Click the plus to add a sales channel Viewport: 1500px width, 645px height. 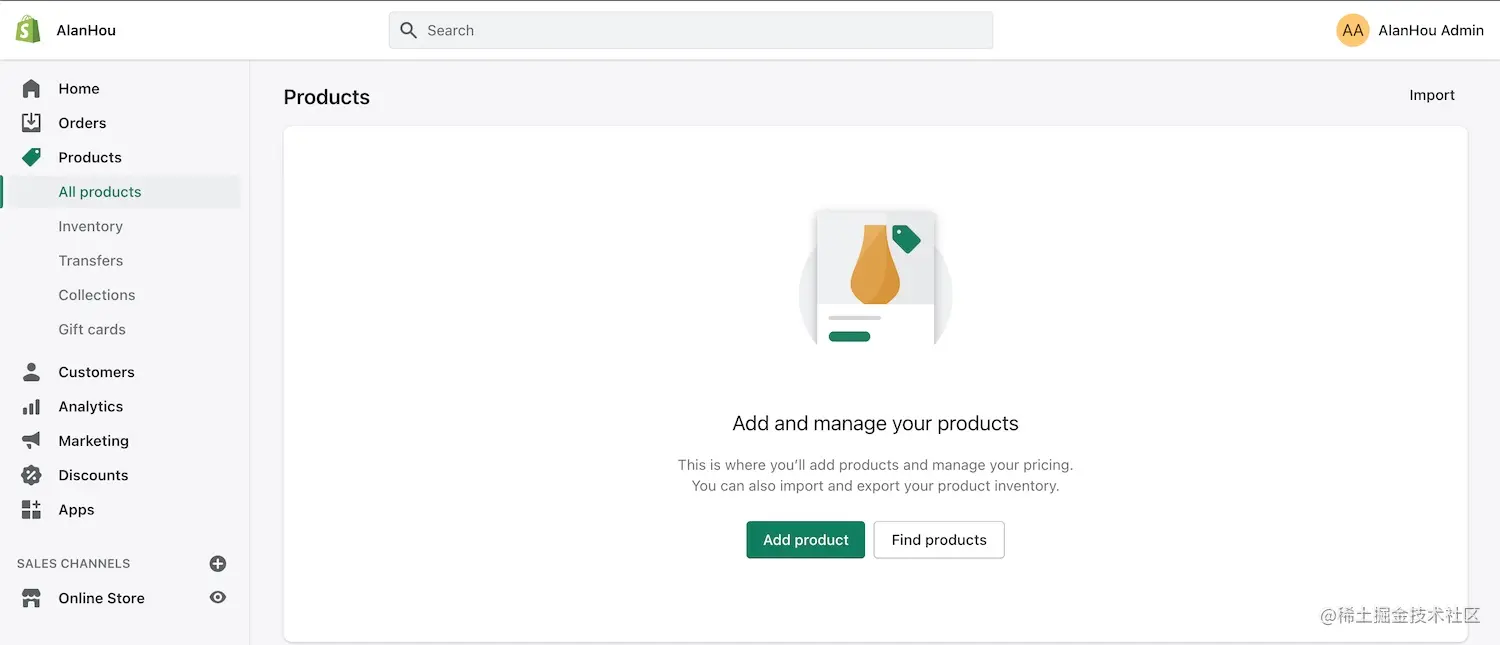click(217, 563)
